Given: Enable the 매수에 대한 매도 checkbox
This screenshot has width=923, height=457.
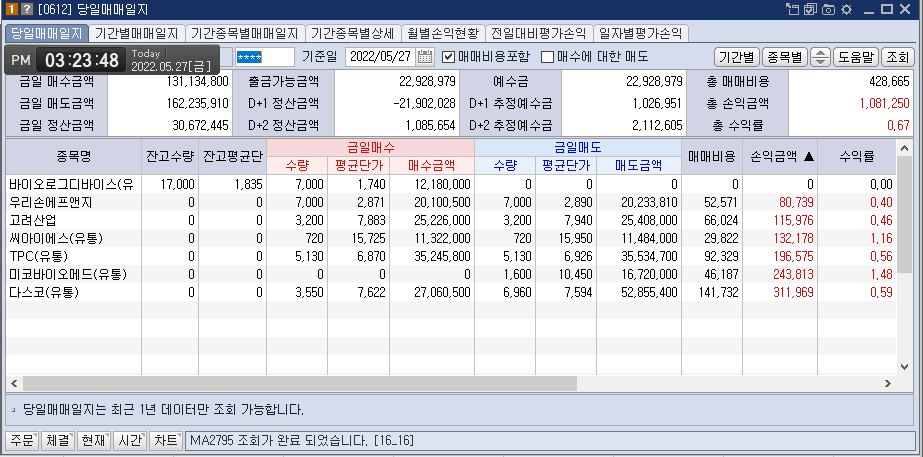Looking at the screenshot, I should (548, 57).
